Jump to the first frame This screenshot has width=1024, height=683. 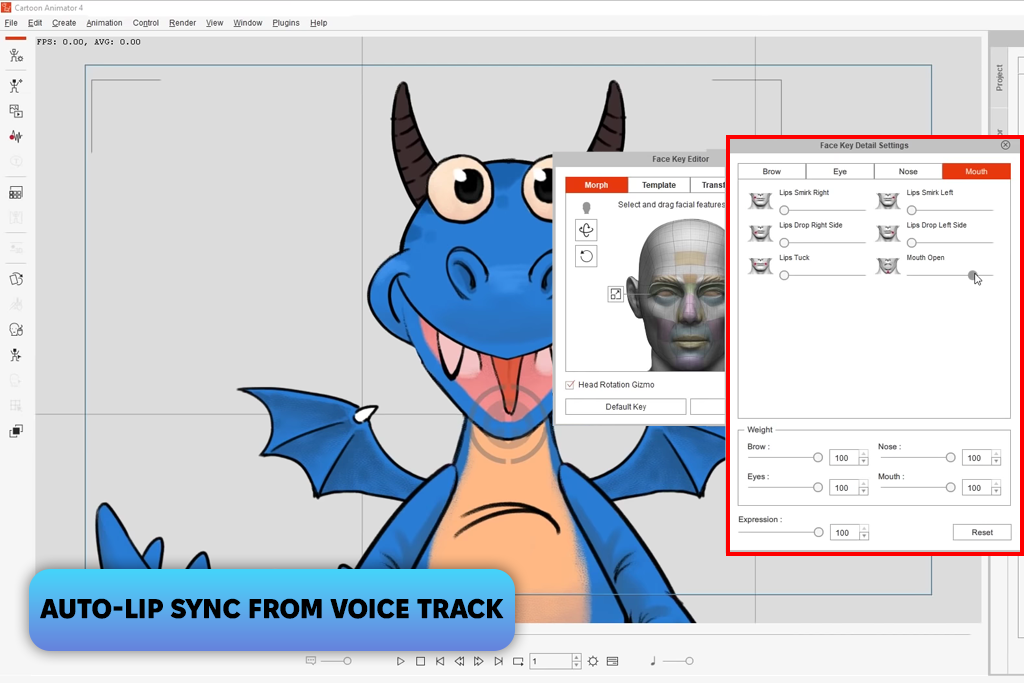[440, 661]
